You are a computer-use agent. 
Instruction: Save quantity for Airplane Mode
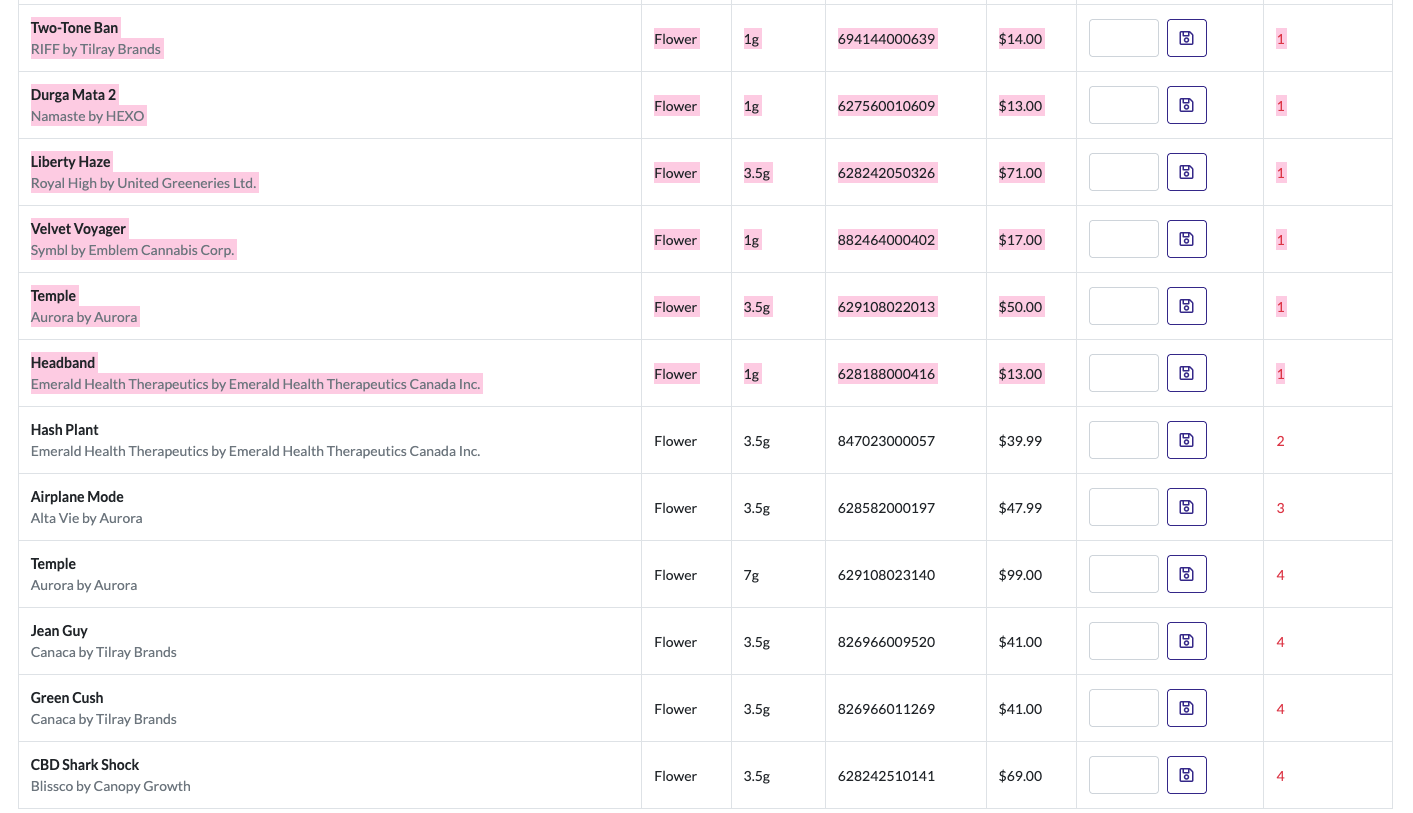coord(1186,507)
